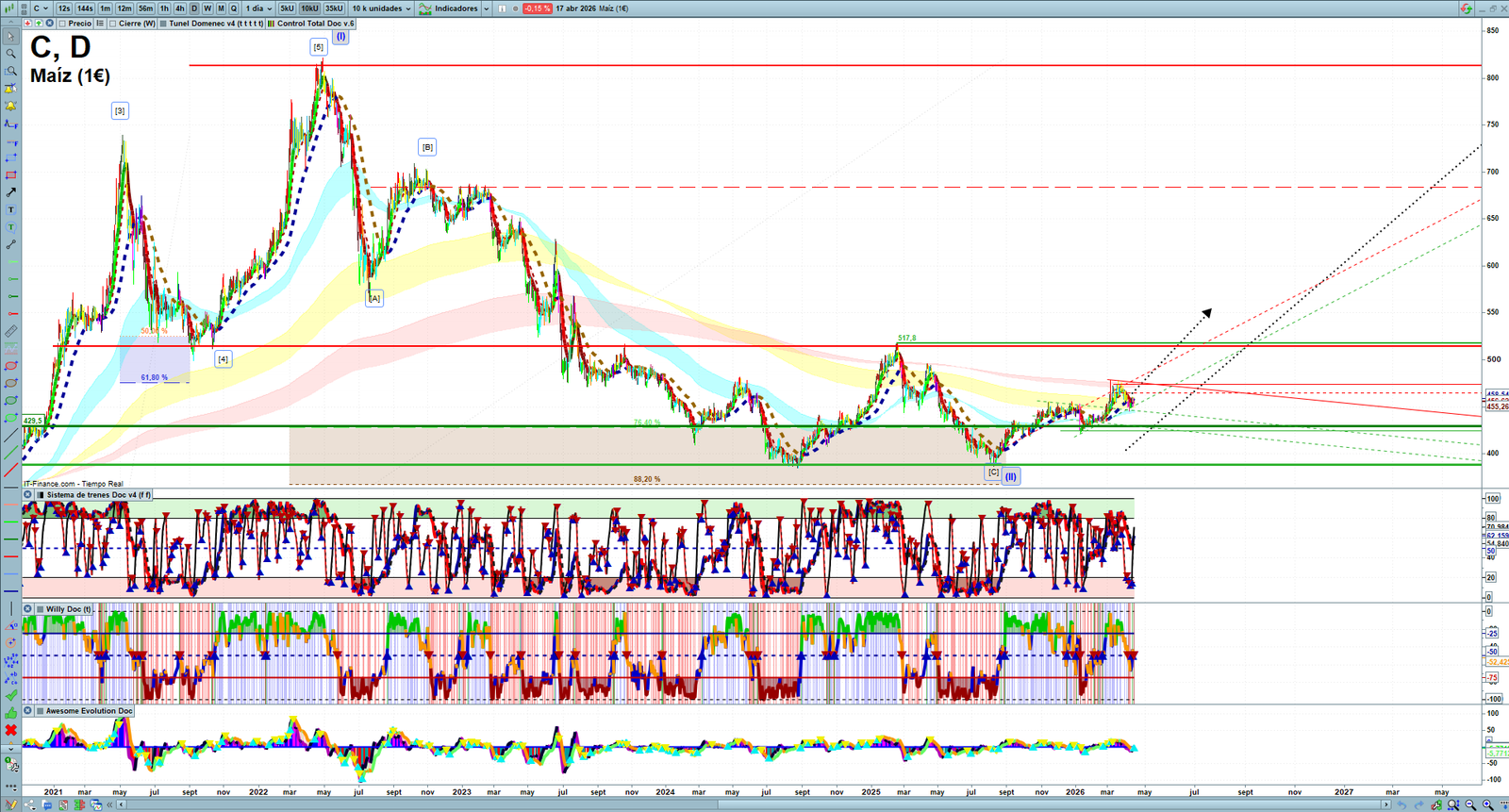Open the 10 k unidades dropdown
This screenshot has height=812, width=1509.
pyautogui.click(x=381, y=8)
